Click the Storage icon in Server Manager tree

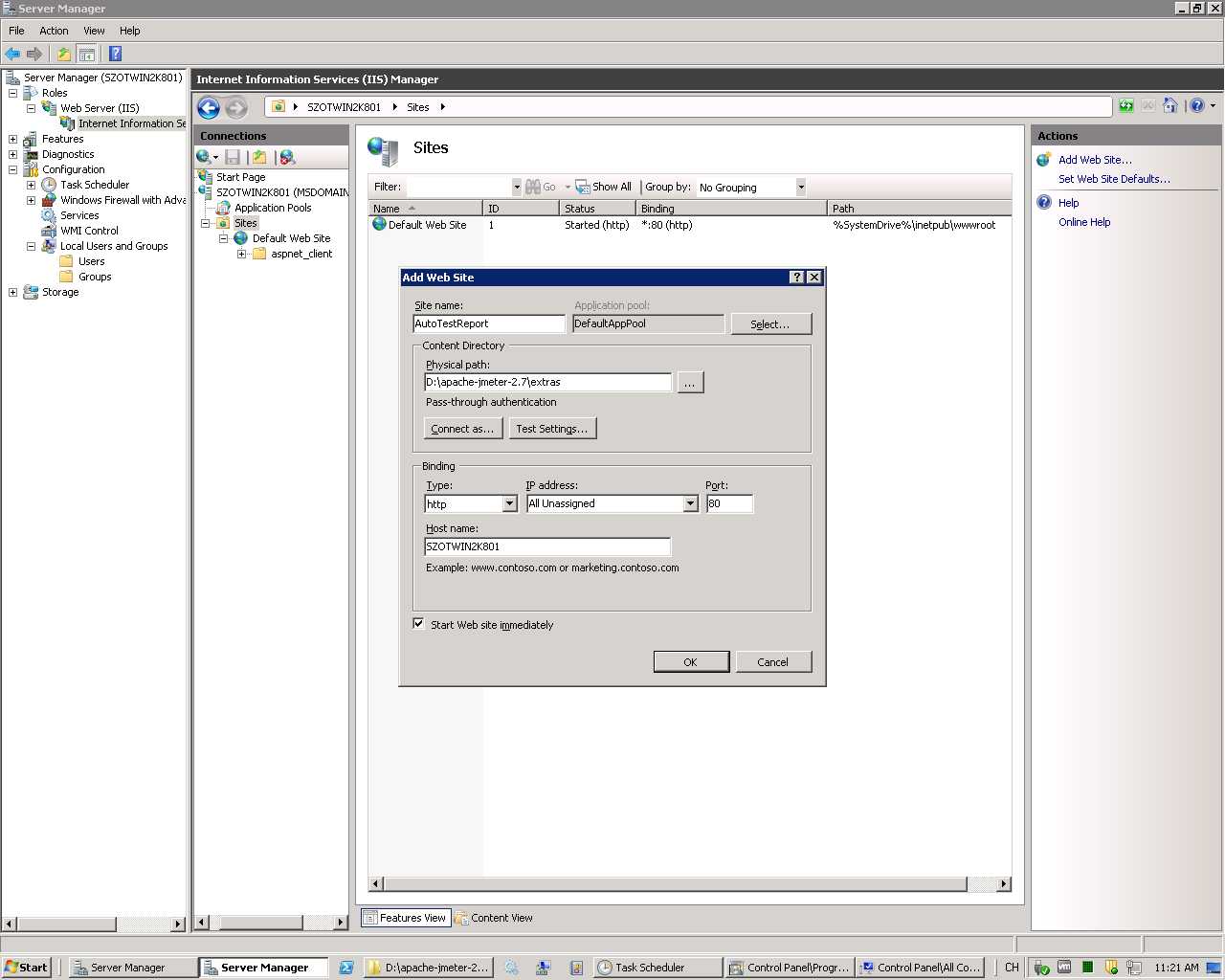[x=31, y=292]
